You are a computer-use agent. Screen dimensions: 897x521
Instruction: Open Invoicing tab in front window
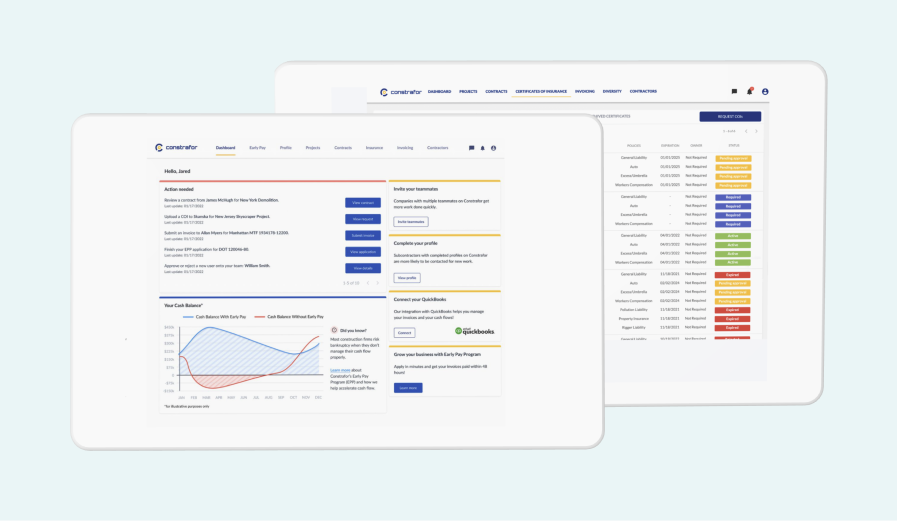click(405, 148)
